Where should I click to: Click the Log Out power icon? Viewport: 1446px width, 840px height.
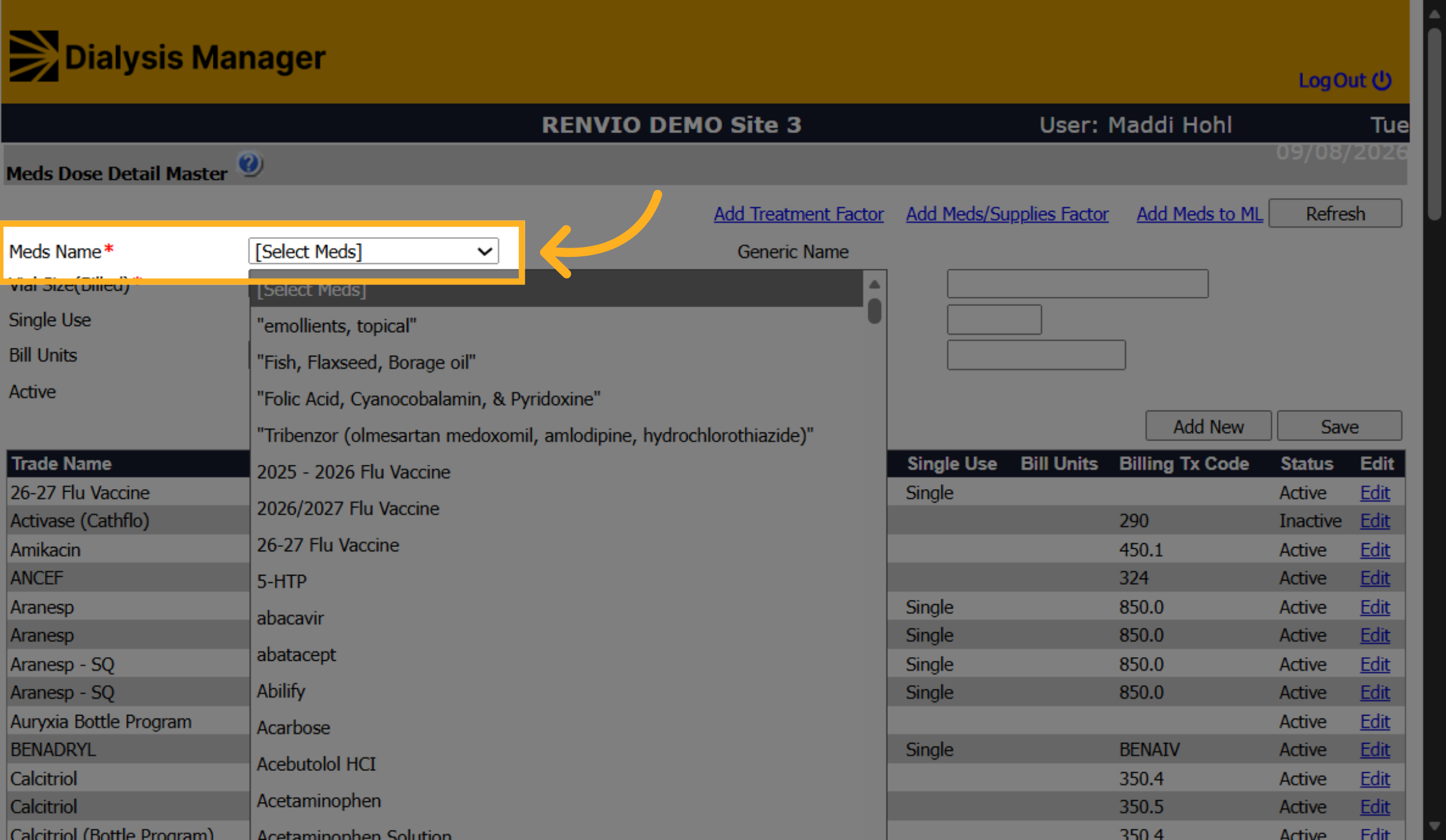[1382, 80]
